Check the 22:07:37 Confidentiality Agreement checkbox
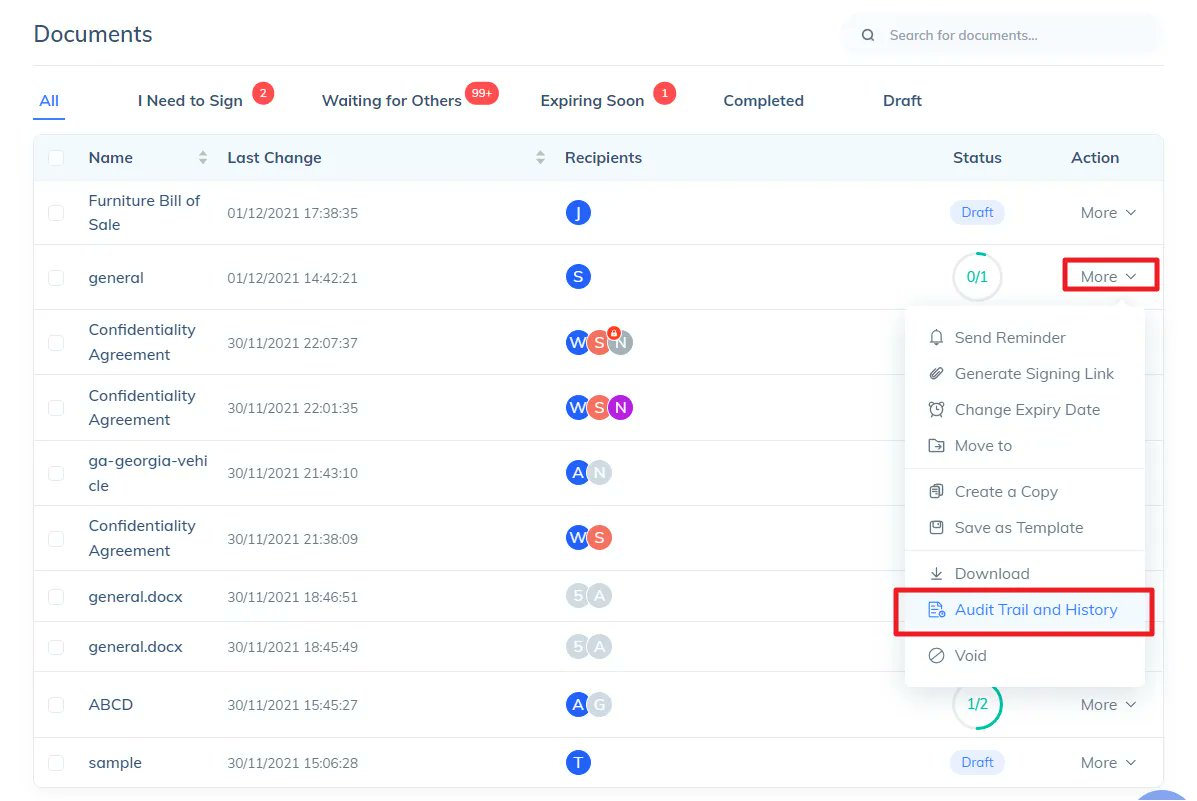Screen dimensions: 1197x801 tap(56, 343)
